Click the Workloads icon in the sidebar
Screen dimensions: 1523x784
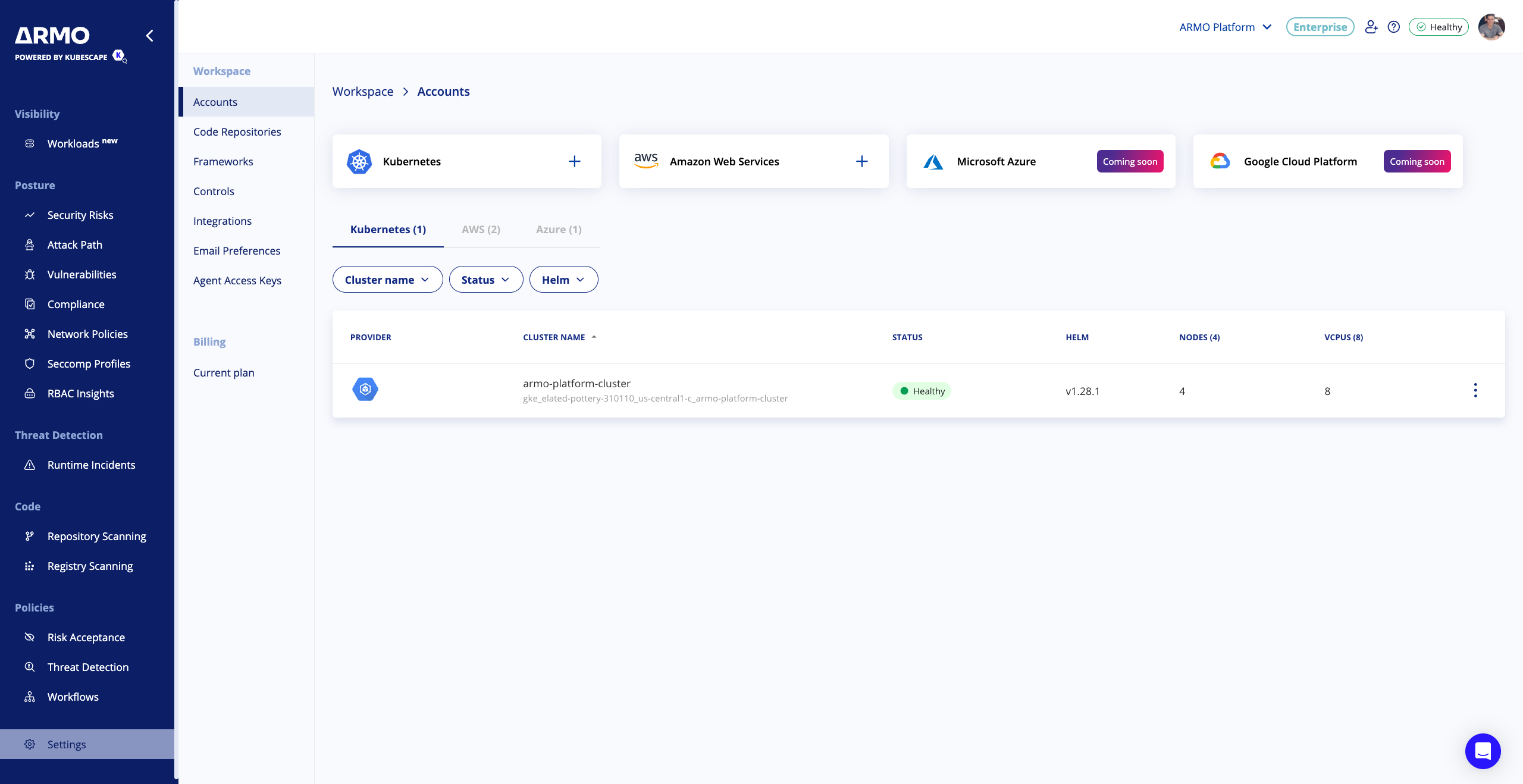click(30, 143)
